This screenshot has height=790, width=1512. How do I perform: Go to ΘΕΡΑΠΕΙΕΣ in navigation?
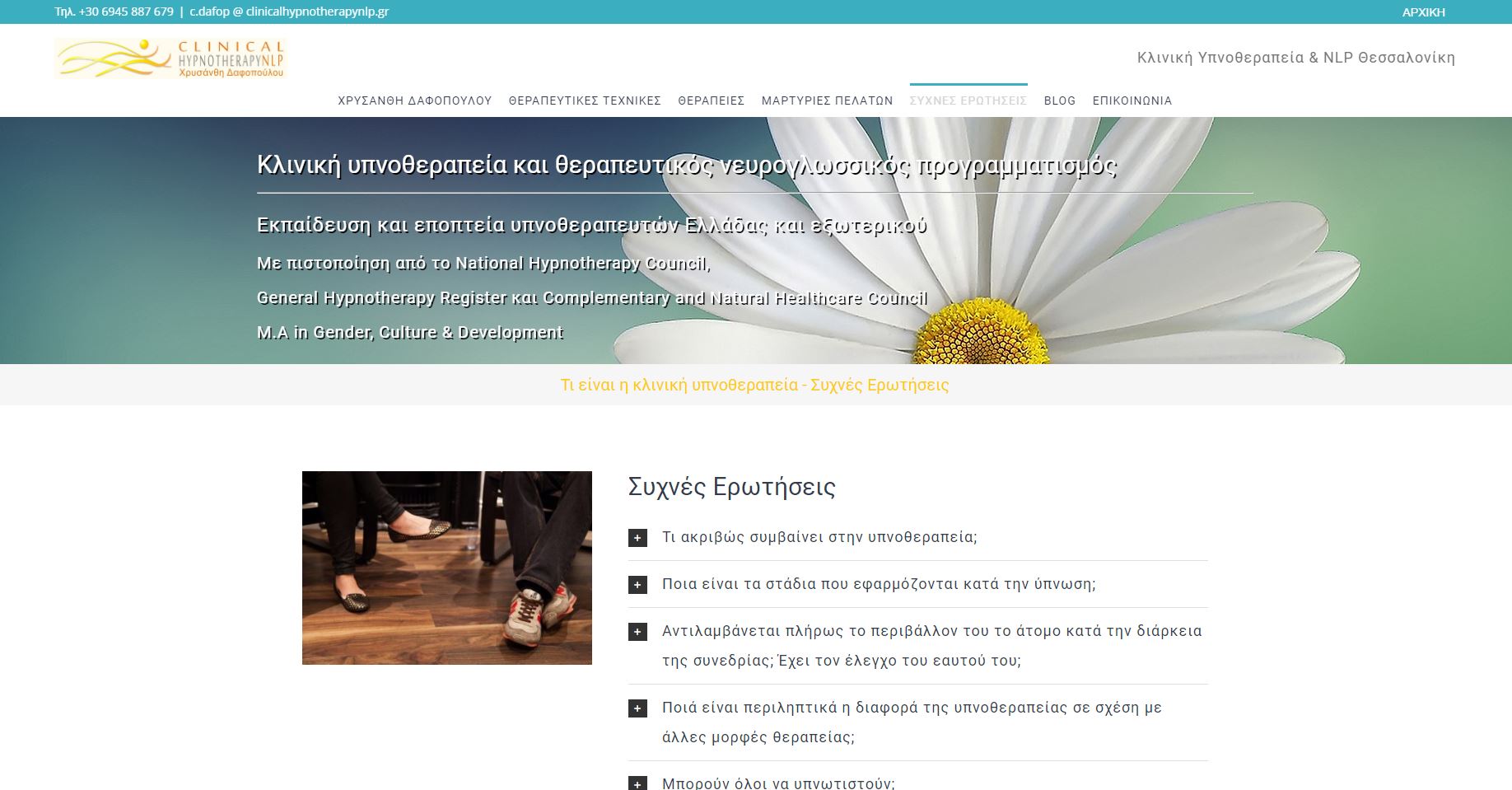pos(711,101)
